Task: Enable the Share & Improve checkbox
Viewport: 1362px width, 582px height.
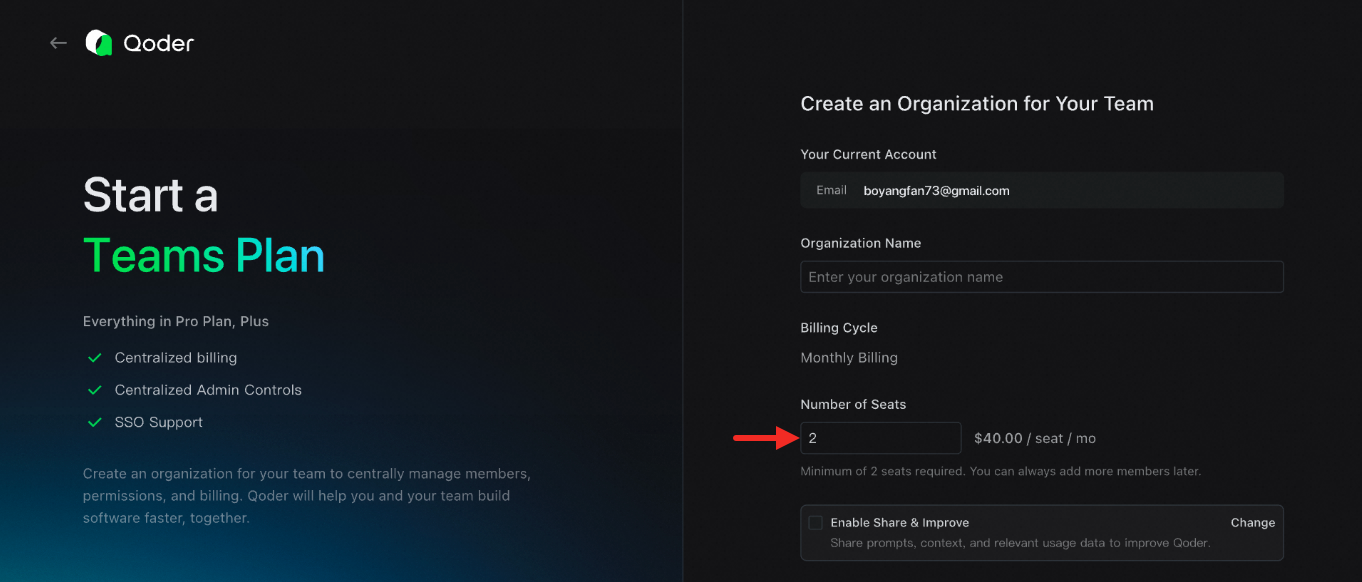Action: [816, 523]
